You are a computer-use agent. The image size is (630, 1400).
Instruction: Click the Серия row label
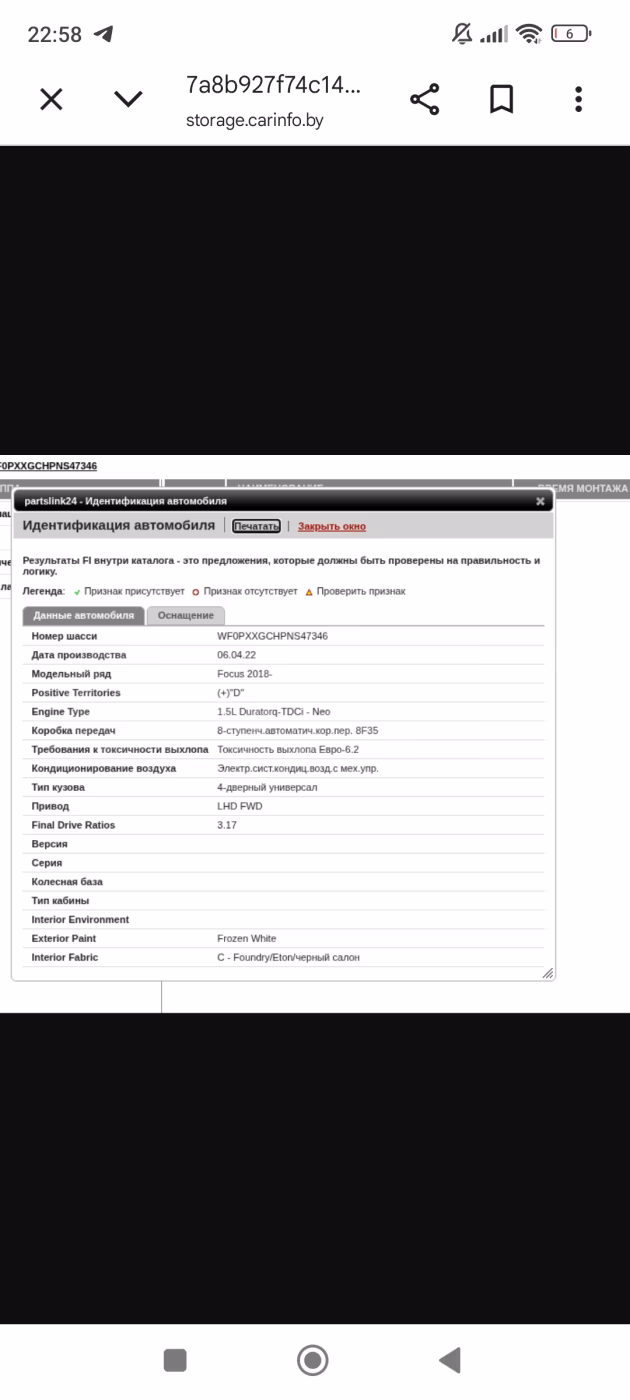[47, 863]
